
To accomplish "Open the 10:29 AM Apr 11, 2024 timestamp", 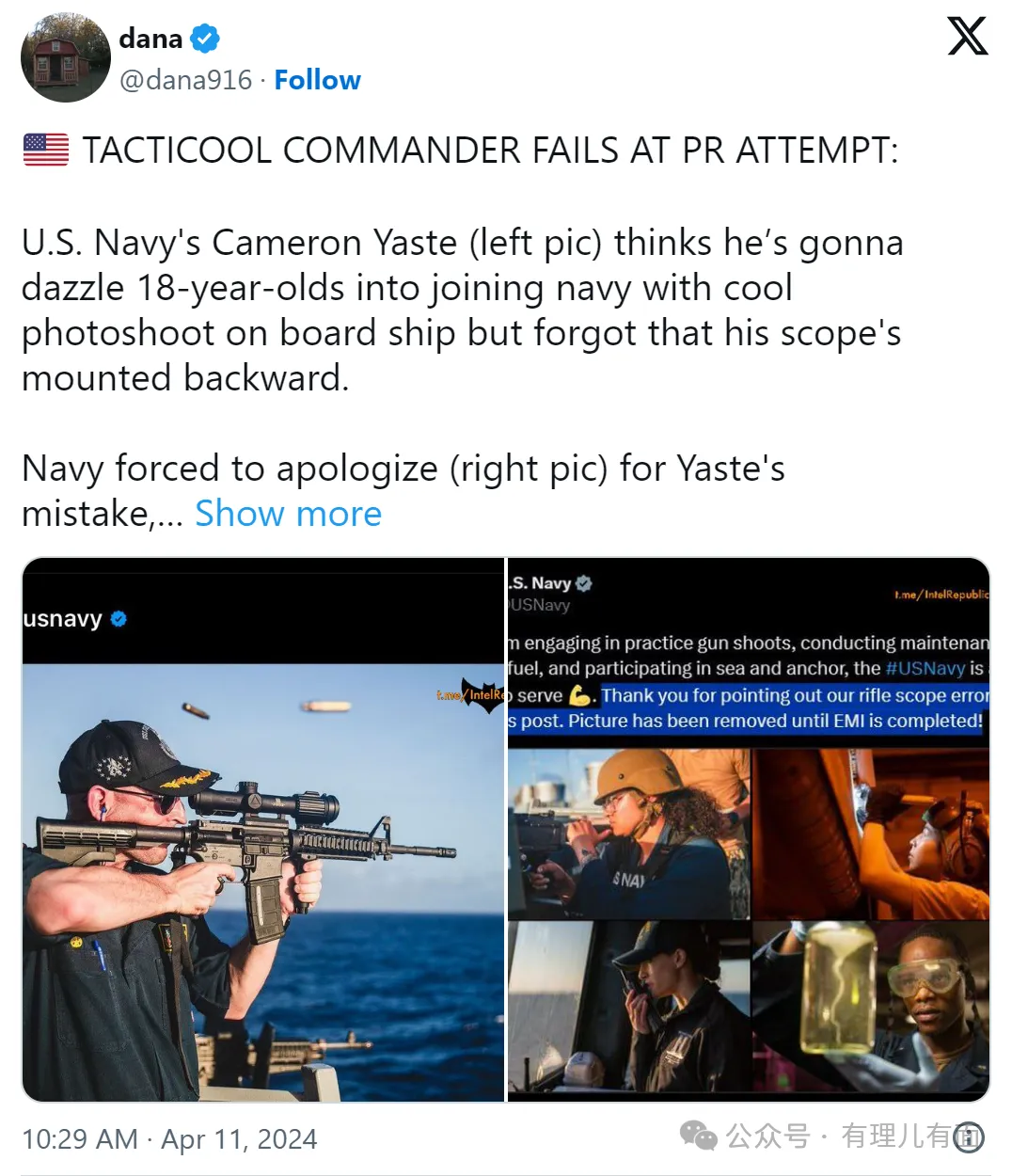I will [x=169, y=1139].
